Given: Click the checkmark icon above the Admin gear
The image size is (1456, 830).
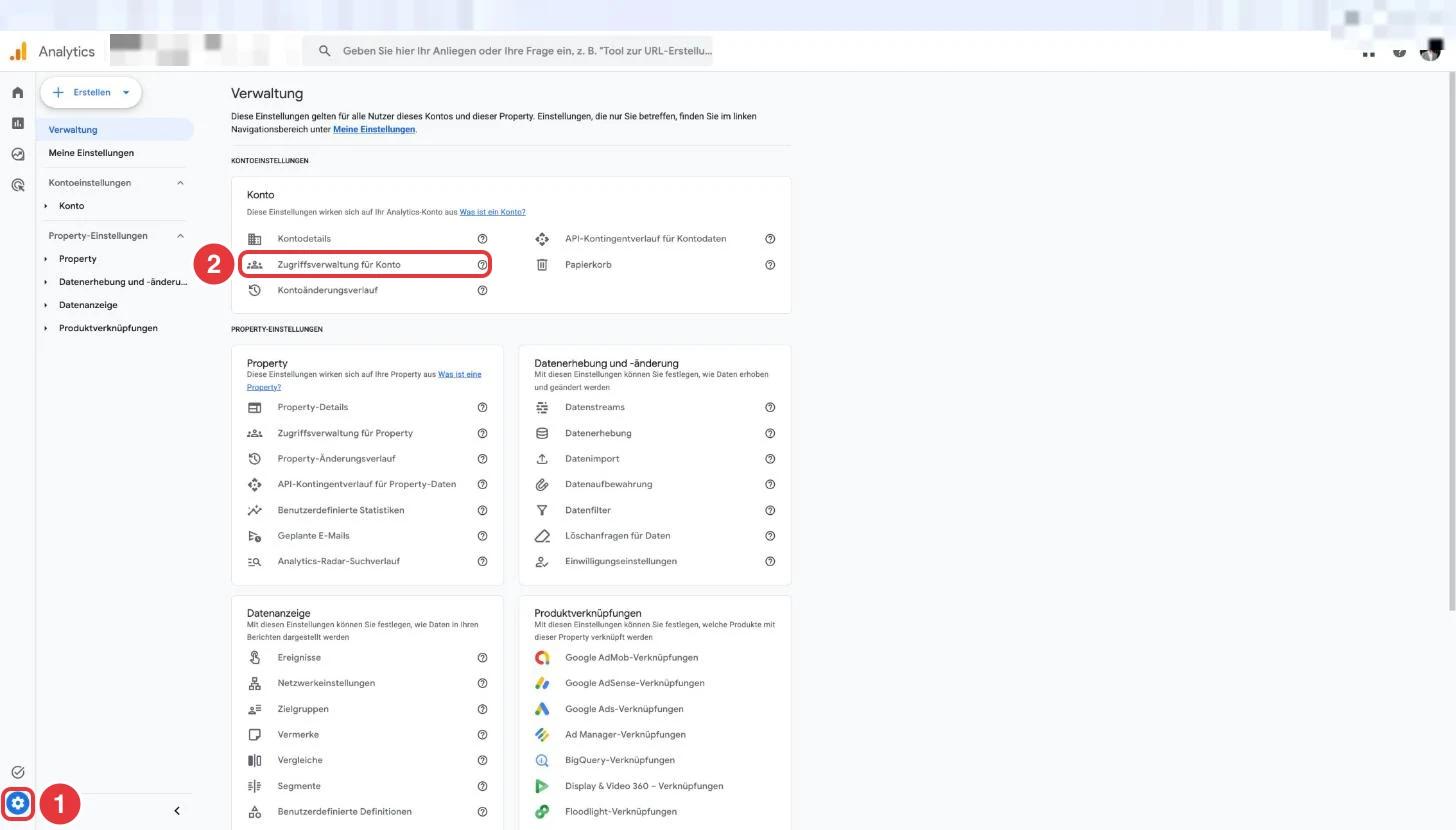Looking at the screenshot, I should [17, 772].
